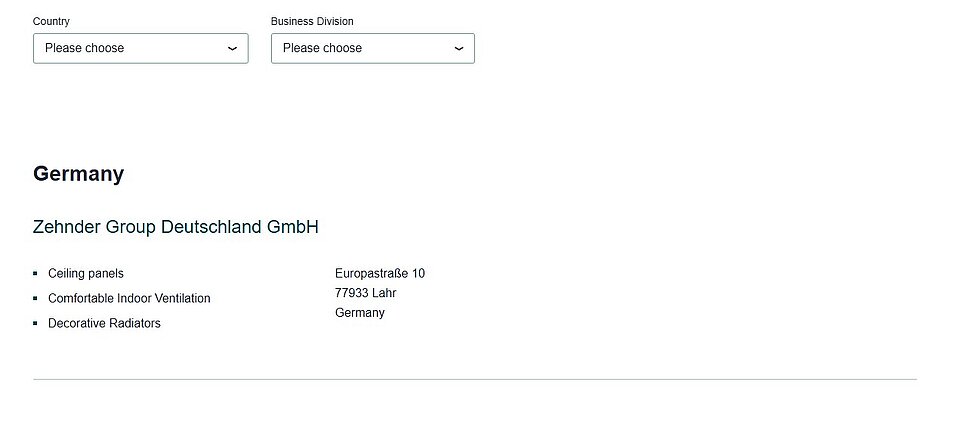This screenshot has height=425, width=969.
Task: Click the "Ceiling panels" list item
Action: 86,273
